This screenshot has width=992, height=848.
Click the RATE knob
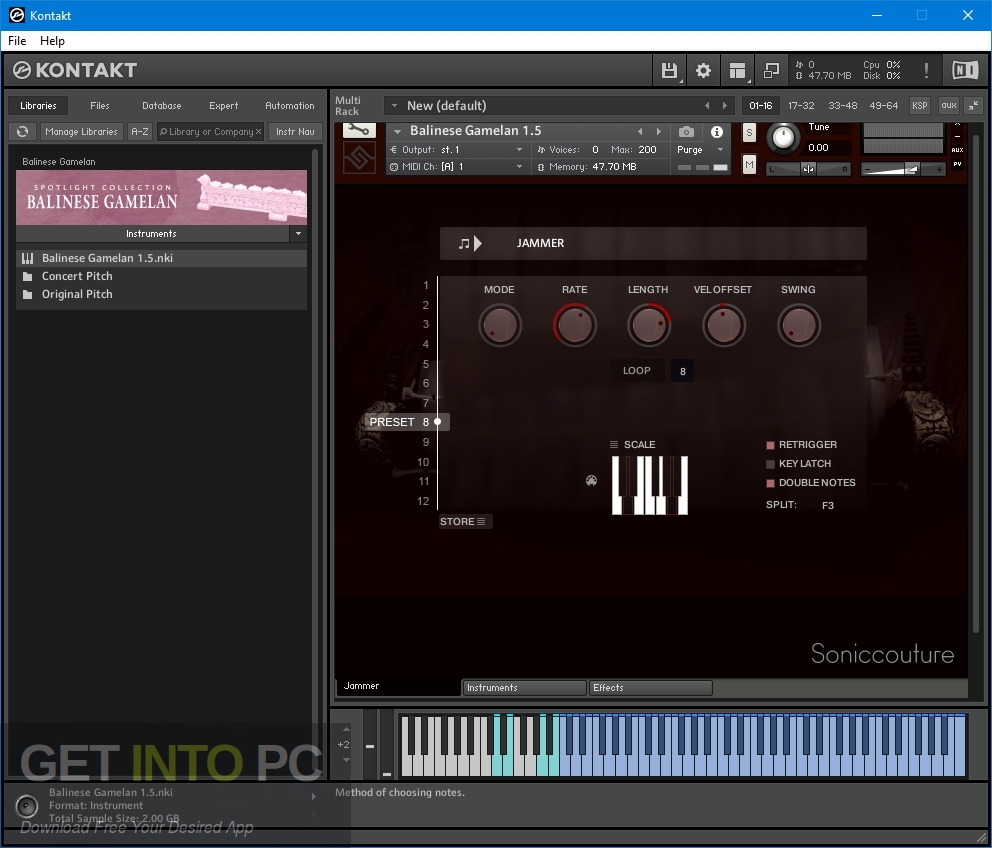click(x=574, y=325)
